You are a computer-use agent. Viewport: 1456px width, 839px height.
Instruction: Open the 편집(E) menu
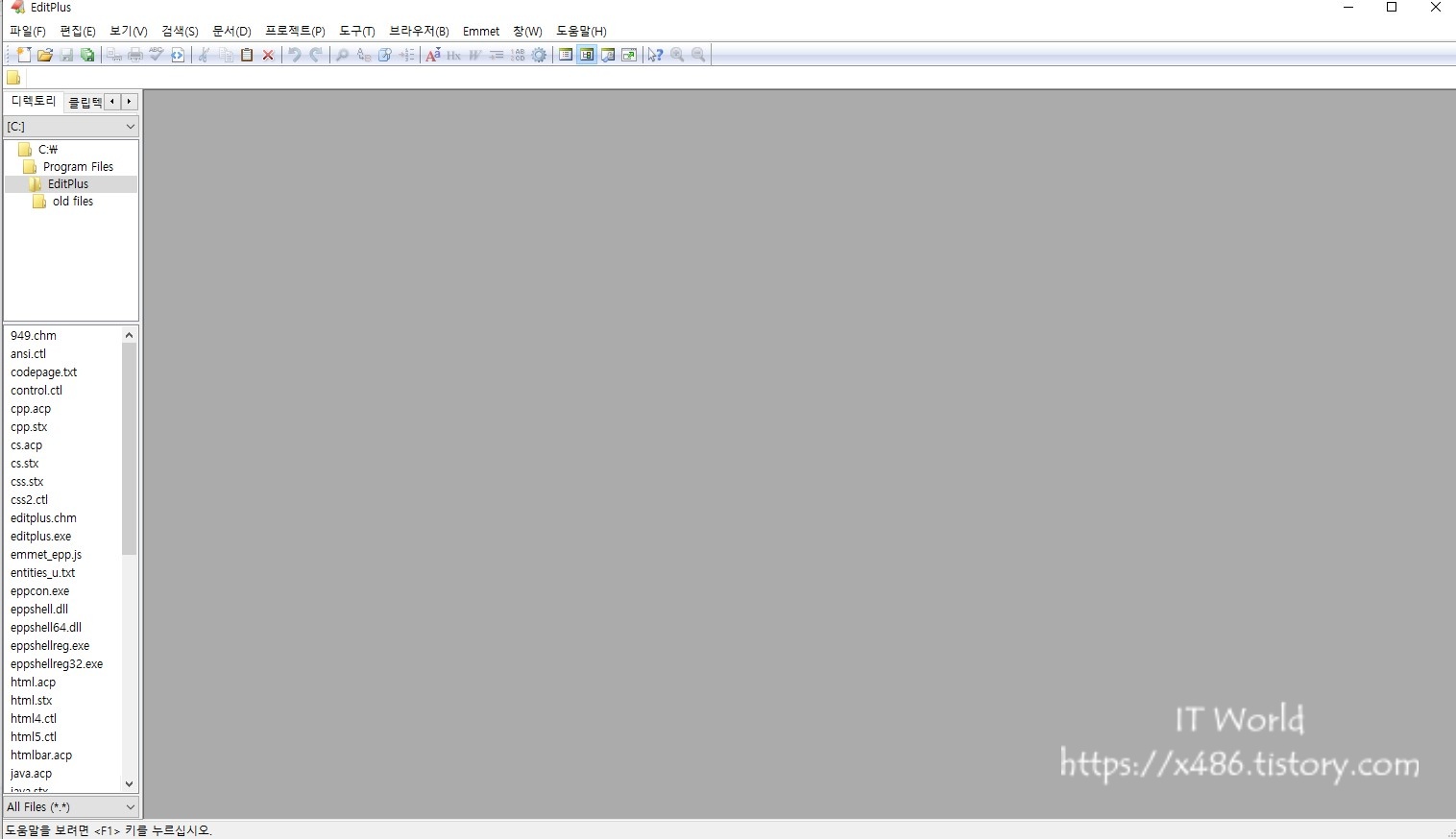click(x=78, y=31)
